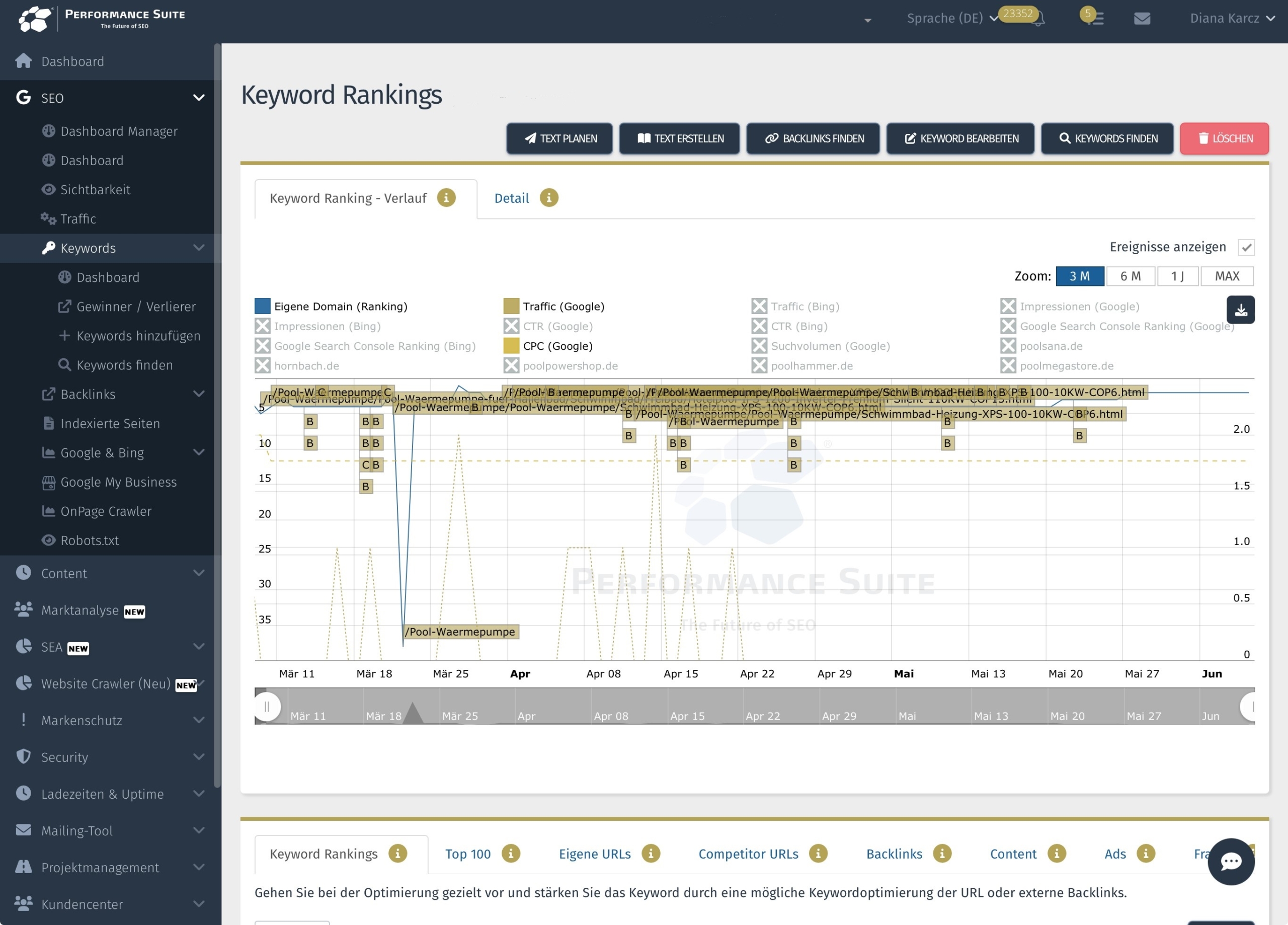
Task: Click the Dashboard Manager palette icon
Action: [49, 131]
